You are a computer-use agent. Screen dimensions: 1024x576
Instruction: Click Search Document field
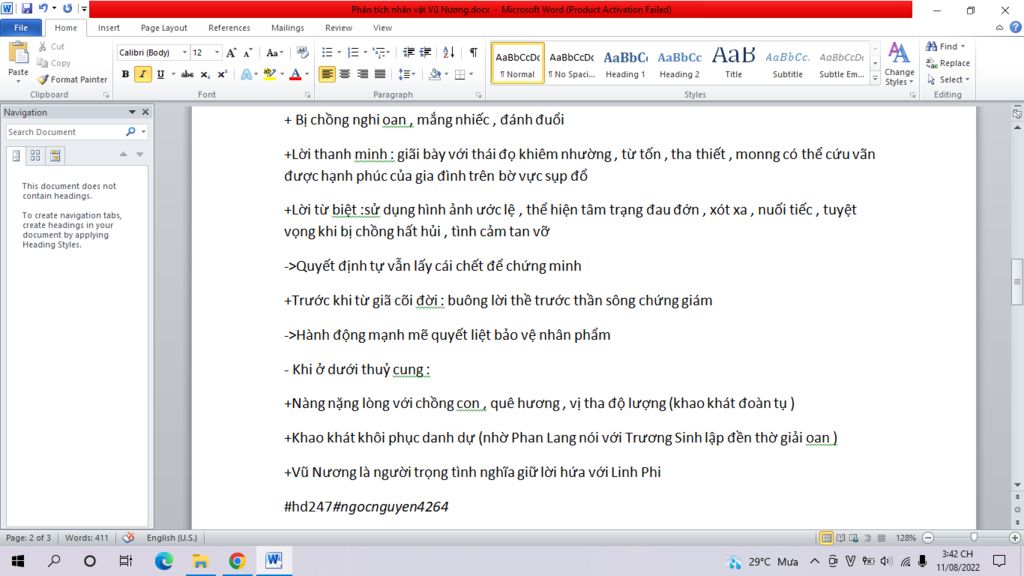pyautogui.click(x=64, y=132)
